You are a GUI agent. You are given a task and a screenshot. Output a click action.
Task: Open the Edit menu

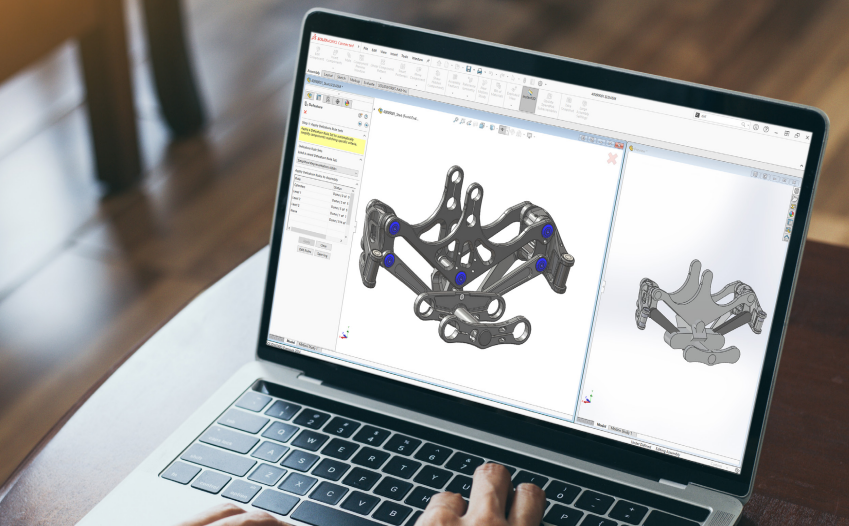[374, 50]
